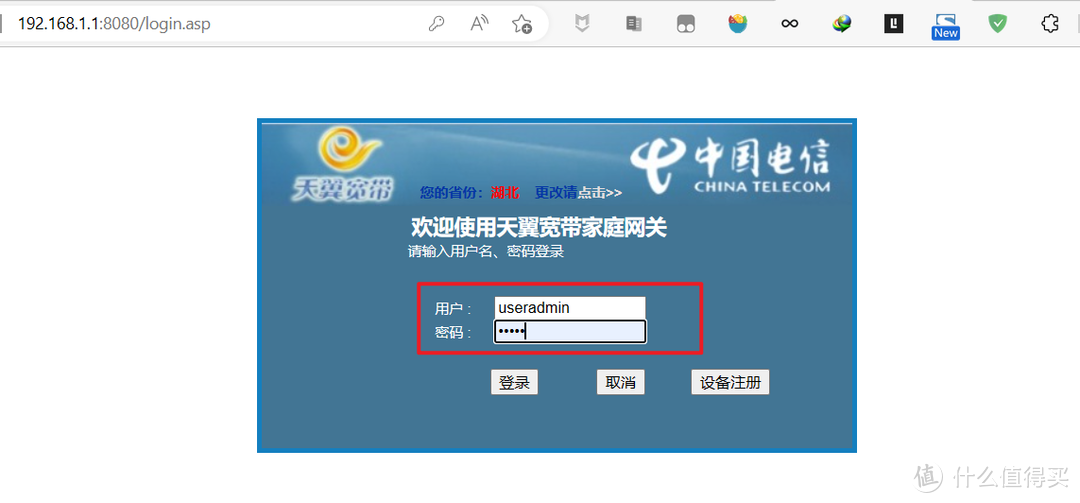The height and width of the screenshot is (503, 1080).
Task: Click the address bar URL 192.168.1.1:8080/login.asp
Action: click(114, 24)
